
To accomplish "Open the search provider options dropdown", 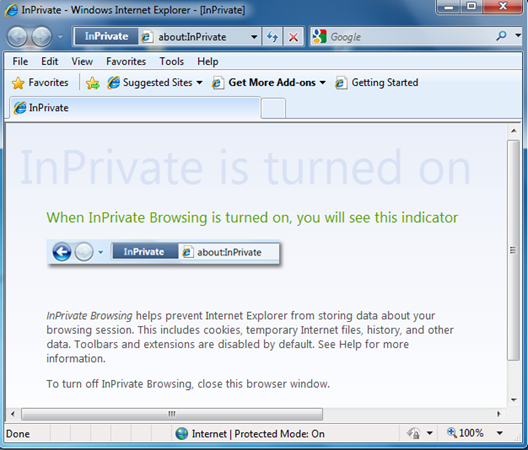I will [x=518, y=35].
